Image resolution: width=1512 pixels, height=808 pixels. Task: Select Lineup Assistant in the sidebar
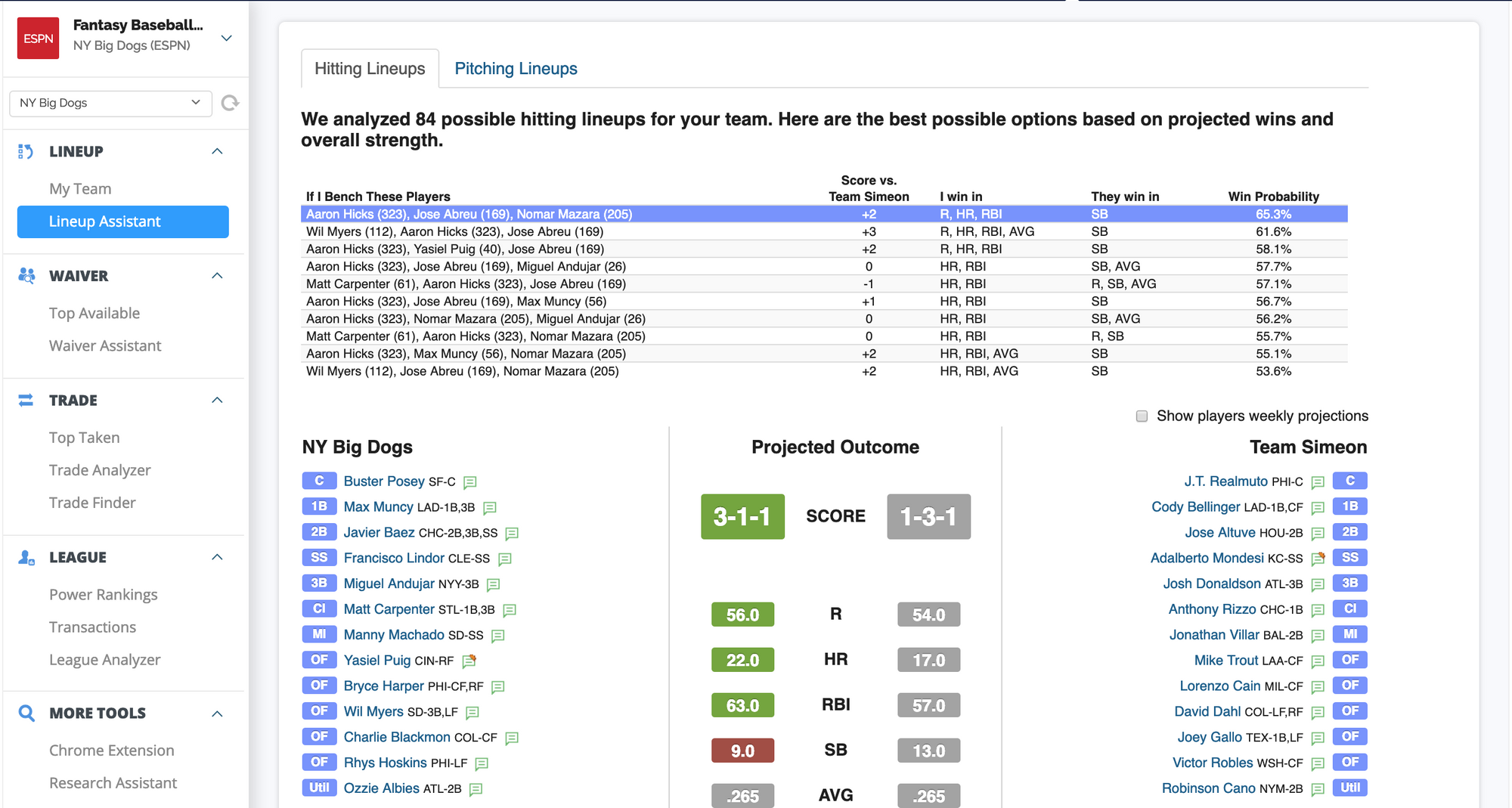123,221
